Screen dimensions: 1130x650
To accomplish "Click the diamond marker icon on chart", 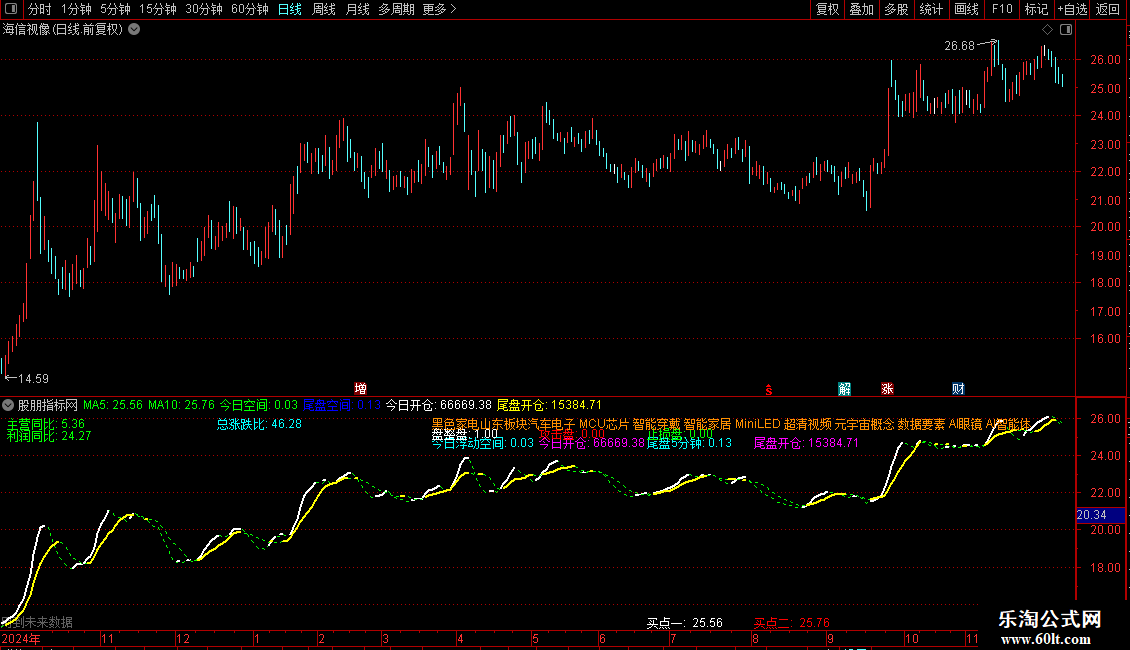I will tap(1047, 30).
